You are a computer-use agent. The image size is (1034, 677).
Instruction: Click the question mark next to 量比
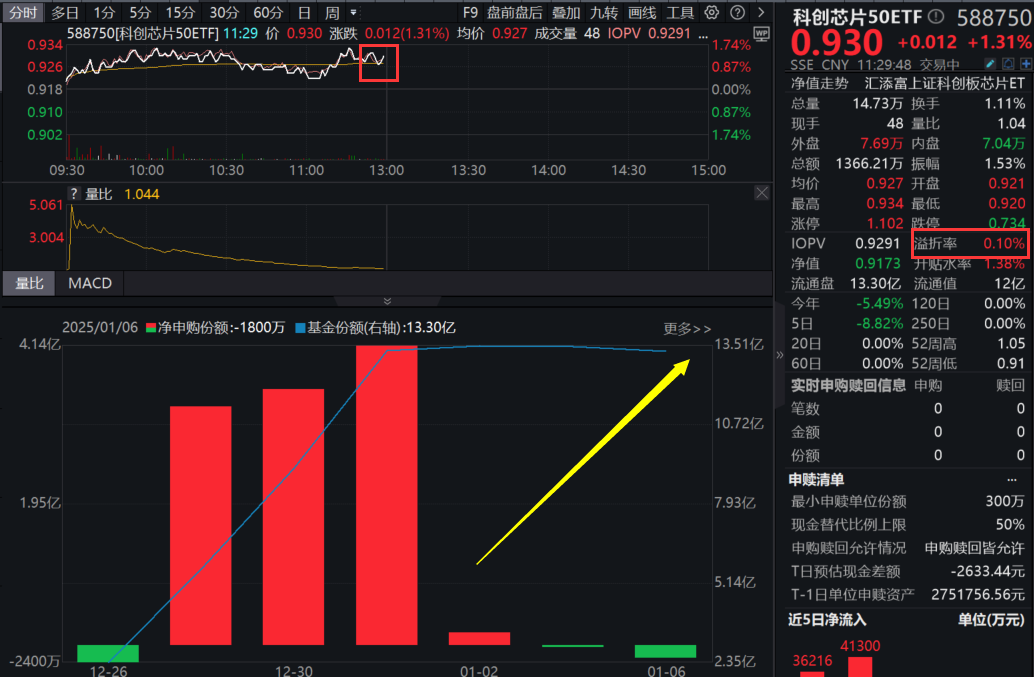pyautogui.click(x=73, y=194)
